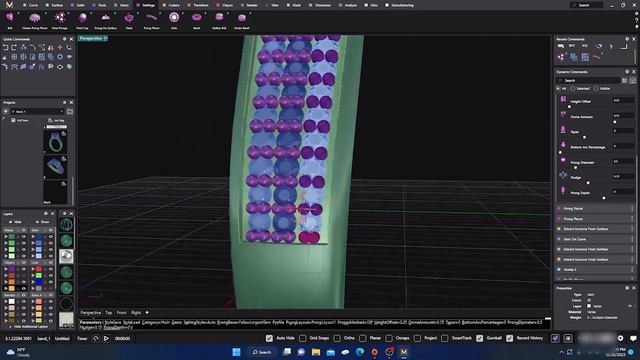This screenshot has height=360, width=640.
Task: Open the Render menu tab
Action: point(250,5)
